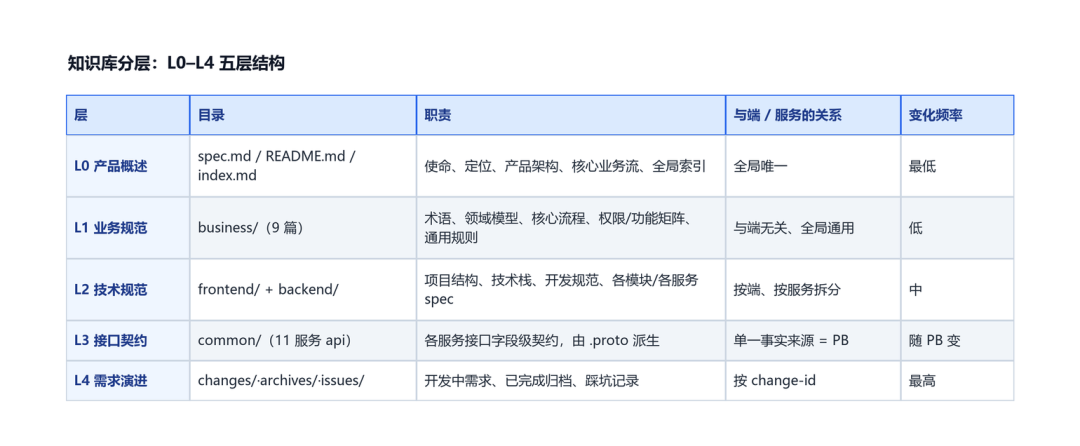This screenshot has height=446, width=1080.
Task: Click the '中' frequency cell
Action: 957,290
